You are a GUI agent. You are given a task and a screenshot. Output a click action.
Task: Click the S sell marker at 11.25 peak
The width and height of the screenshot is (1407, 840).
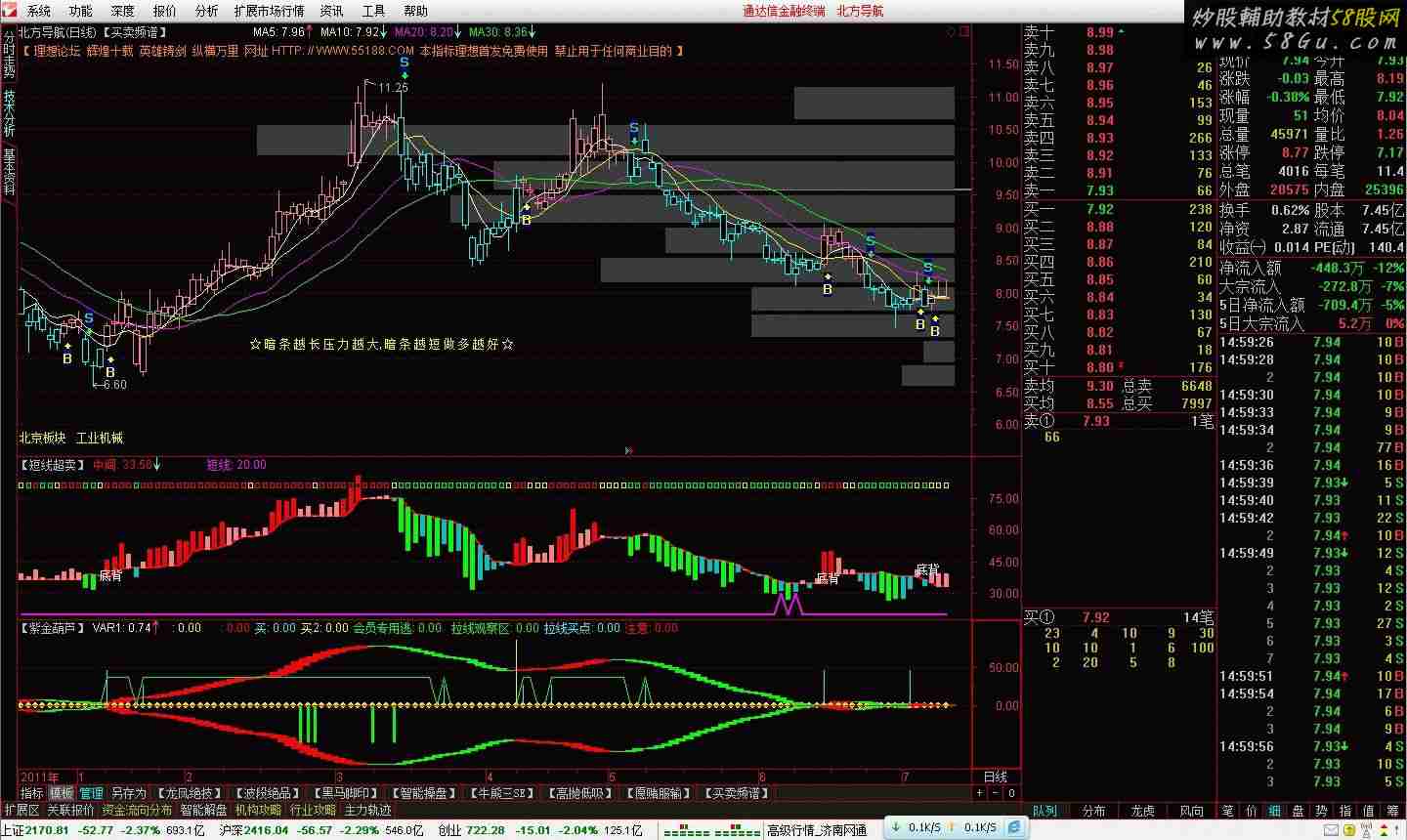click(x=404, y=63)
